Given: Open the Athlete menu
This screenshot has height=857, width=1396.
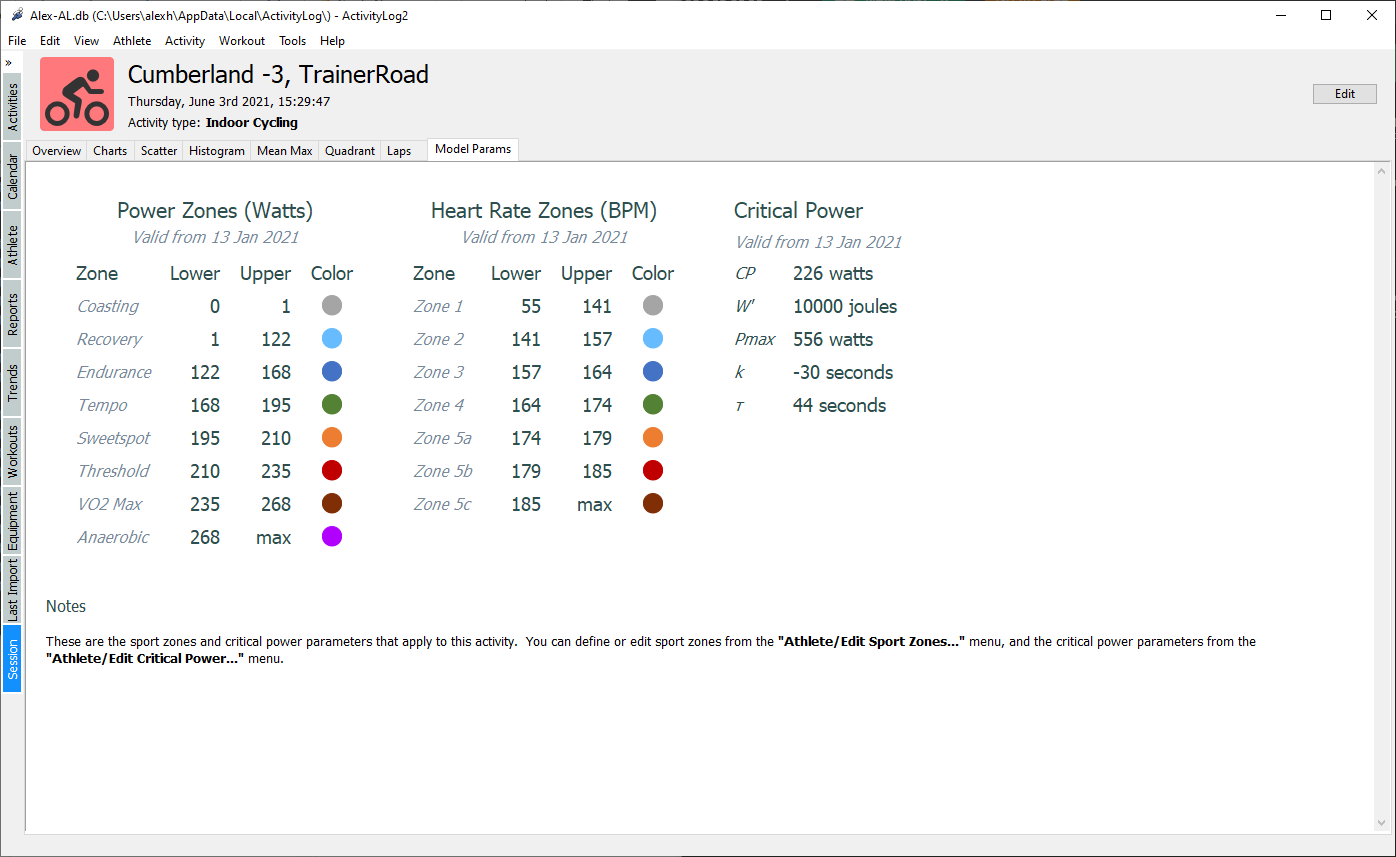Looking at the screenshot, I should (132, 41).
